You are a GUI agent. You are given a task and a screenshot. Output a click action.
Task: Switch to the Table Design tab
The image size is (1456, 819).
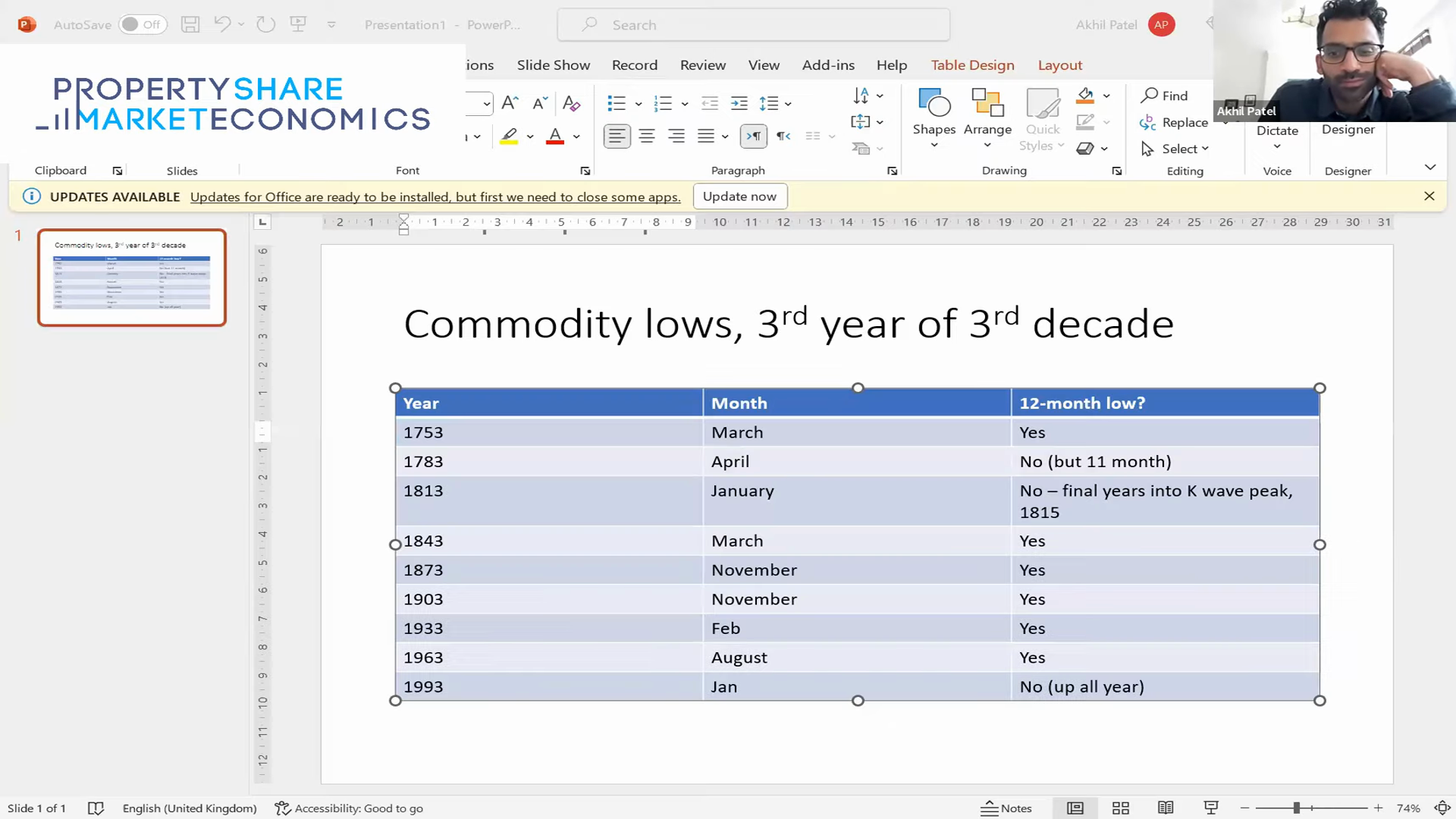(x=972, y=65)
